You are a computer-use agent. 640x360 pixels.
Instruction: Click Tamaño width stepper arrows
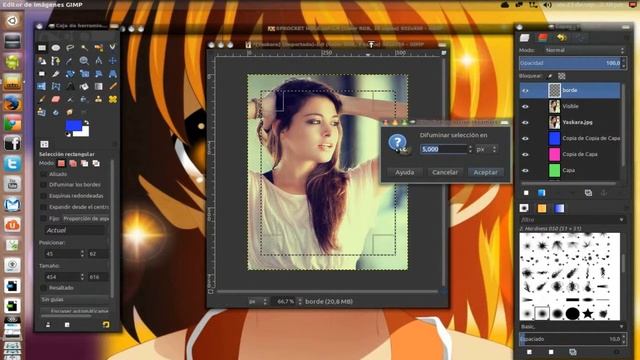pyautogui.click(x=82, y=277)
